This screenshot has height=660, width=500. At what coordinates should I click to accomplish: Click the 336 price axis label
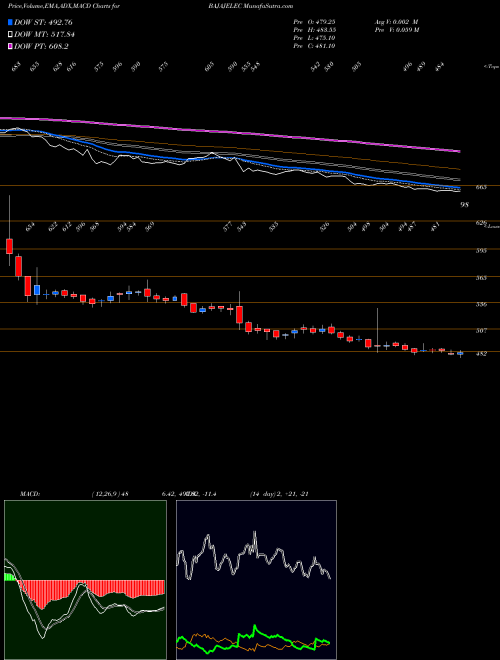click(x=481, y=304)
